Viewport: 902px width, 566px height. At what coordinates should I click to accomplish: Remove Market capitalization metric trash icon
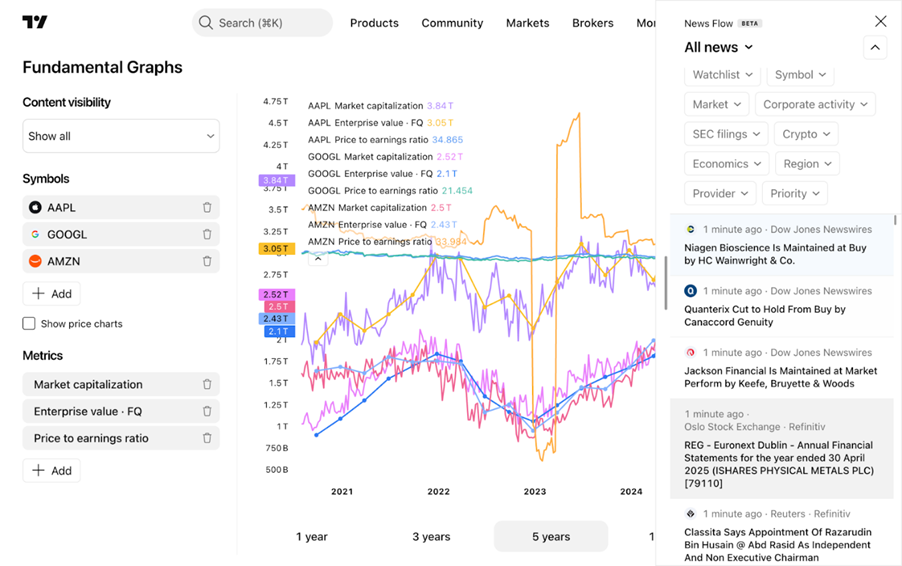[x=207, y=384]
